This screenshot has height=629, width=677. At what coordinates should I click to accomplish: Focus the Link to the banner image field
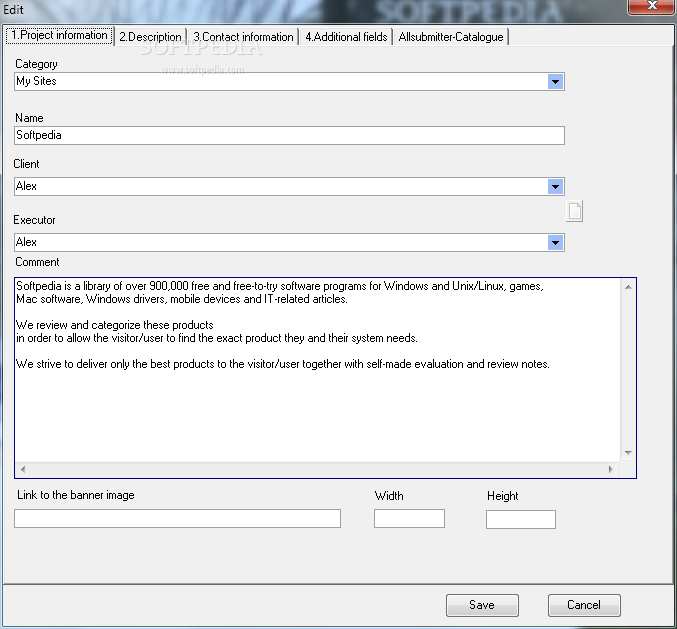(x=177, y=518)
